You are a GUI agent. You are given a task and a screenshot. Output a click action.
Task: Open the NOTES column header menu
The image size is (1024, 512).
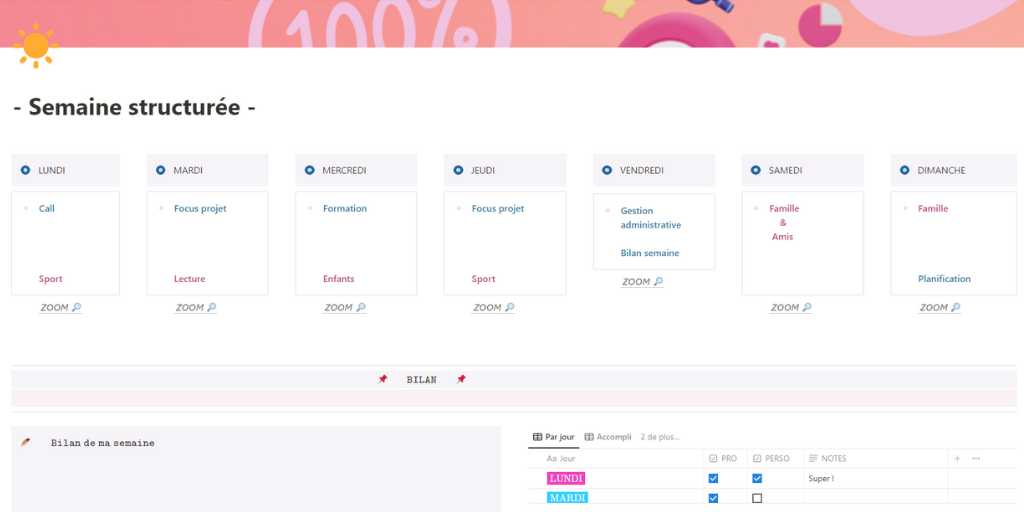coord(833,458)
